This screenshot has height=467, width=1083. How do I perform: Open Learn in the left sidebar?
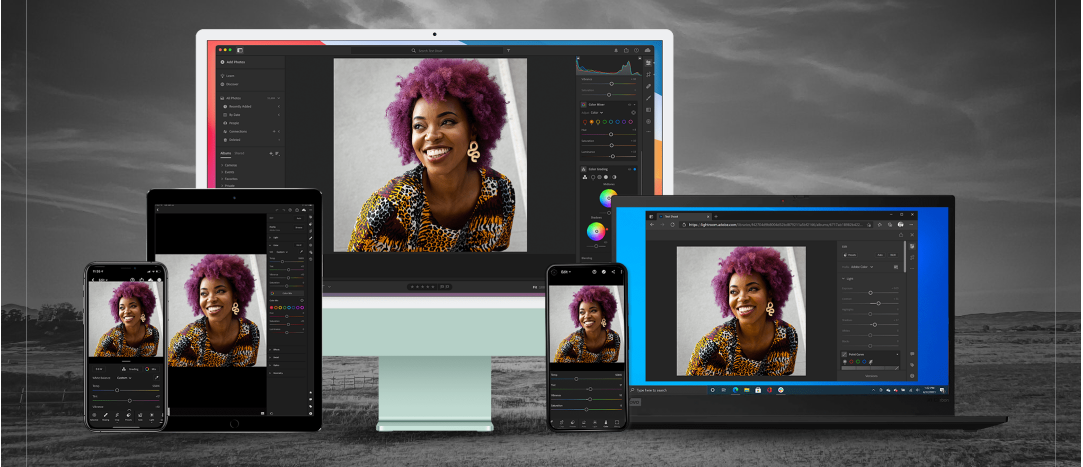231,76
